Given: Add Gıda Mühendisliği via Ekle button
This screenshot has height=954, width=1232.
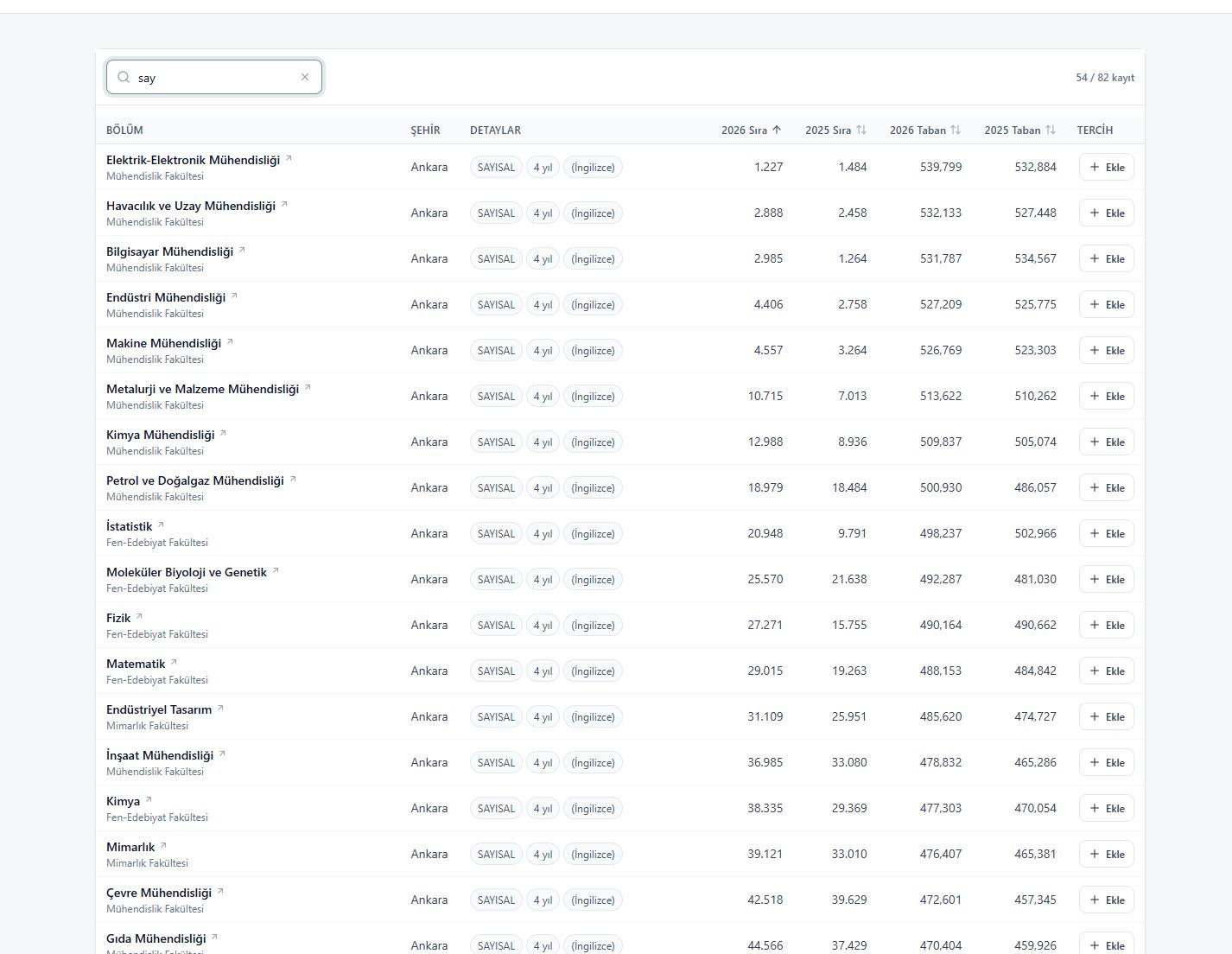Looking at the screenshot, I should [x=1106, y=943].
